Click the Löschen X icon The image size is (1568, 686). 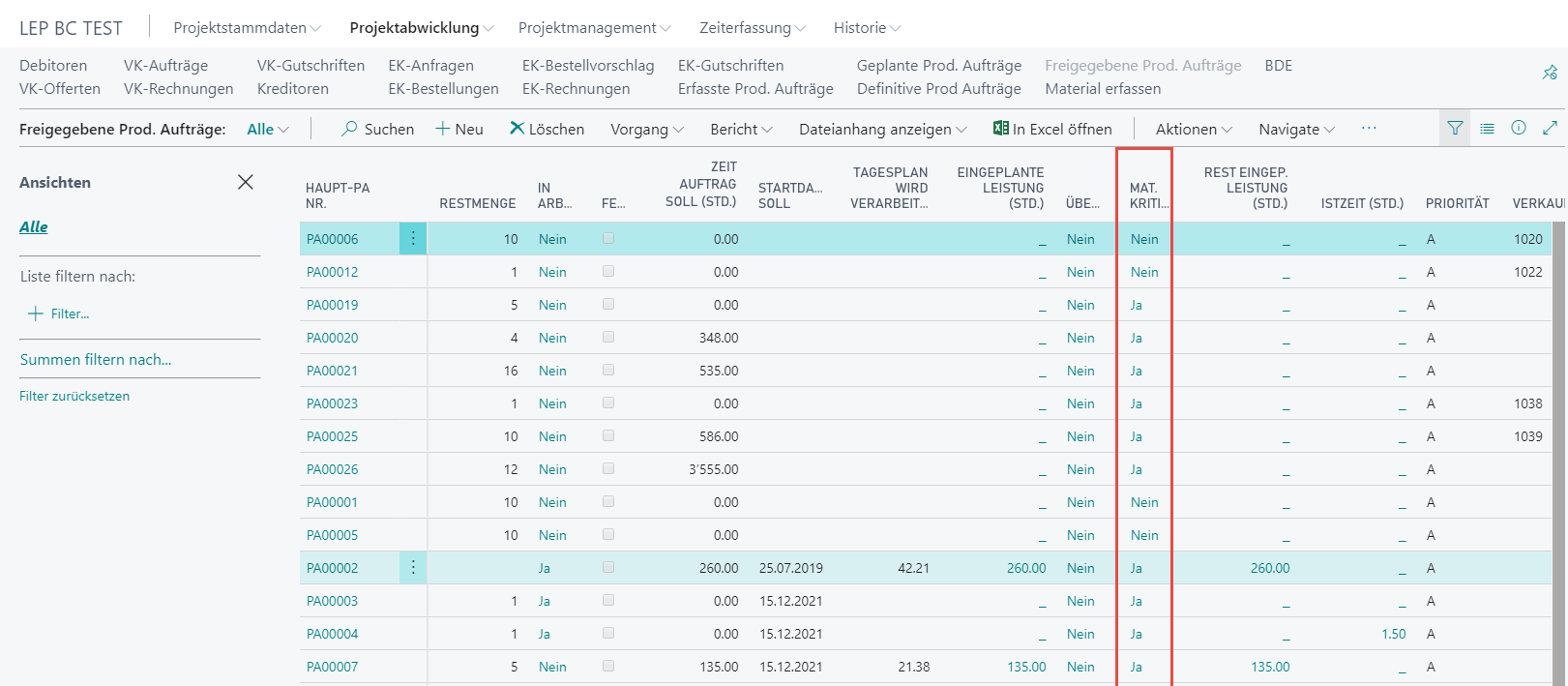518,129
